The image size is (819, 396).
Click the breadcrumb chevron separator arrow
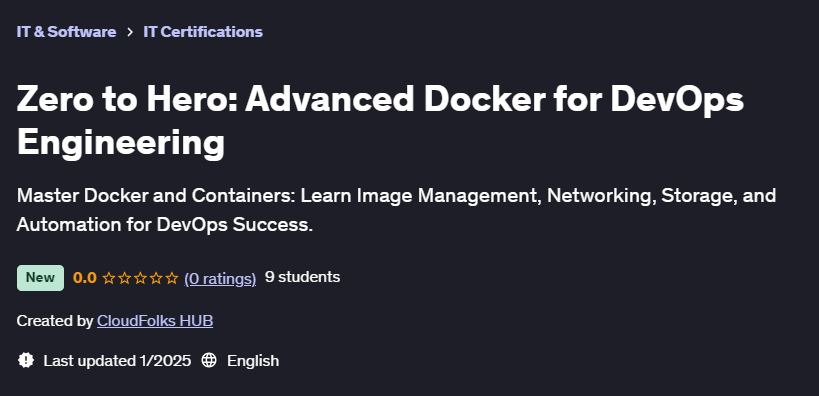130,32
